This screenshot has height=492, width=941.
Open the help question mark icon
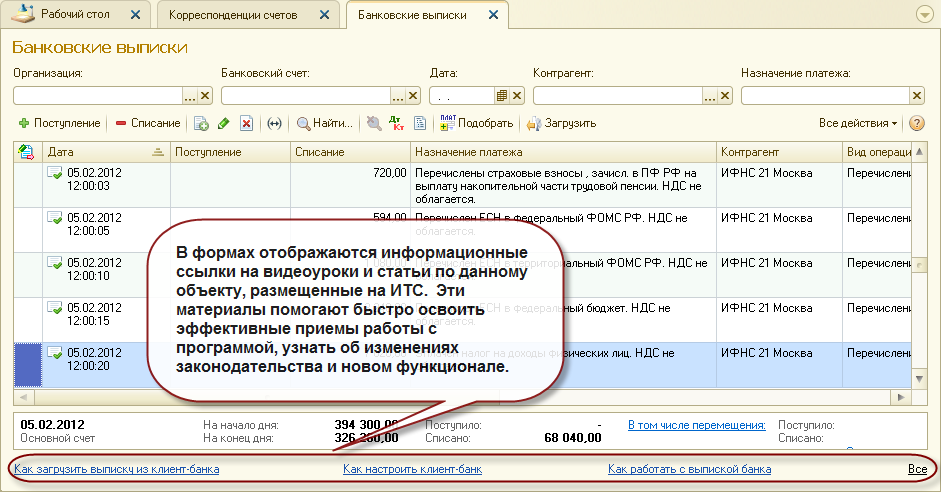[x=915, y=123]
